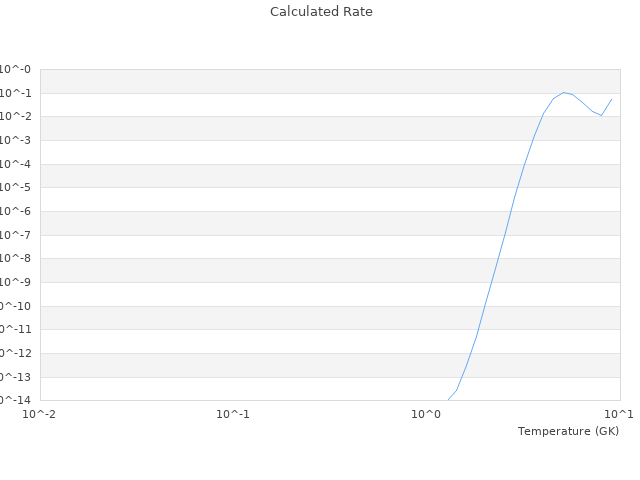
Task: Click where the blue curve meets the x-axis
Action: click(x=448, y=400)
